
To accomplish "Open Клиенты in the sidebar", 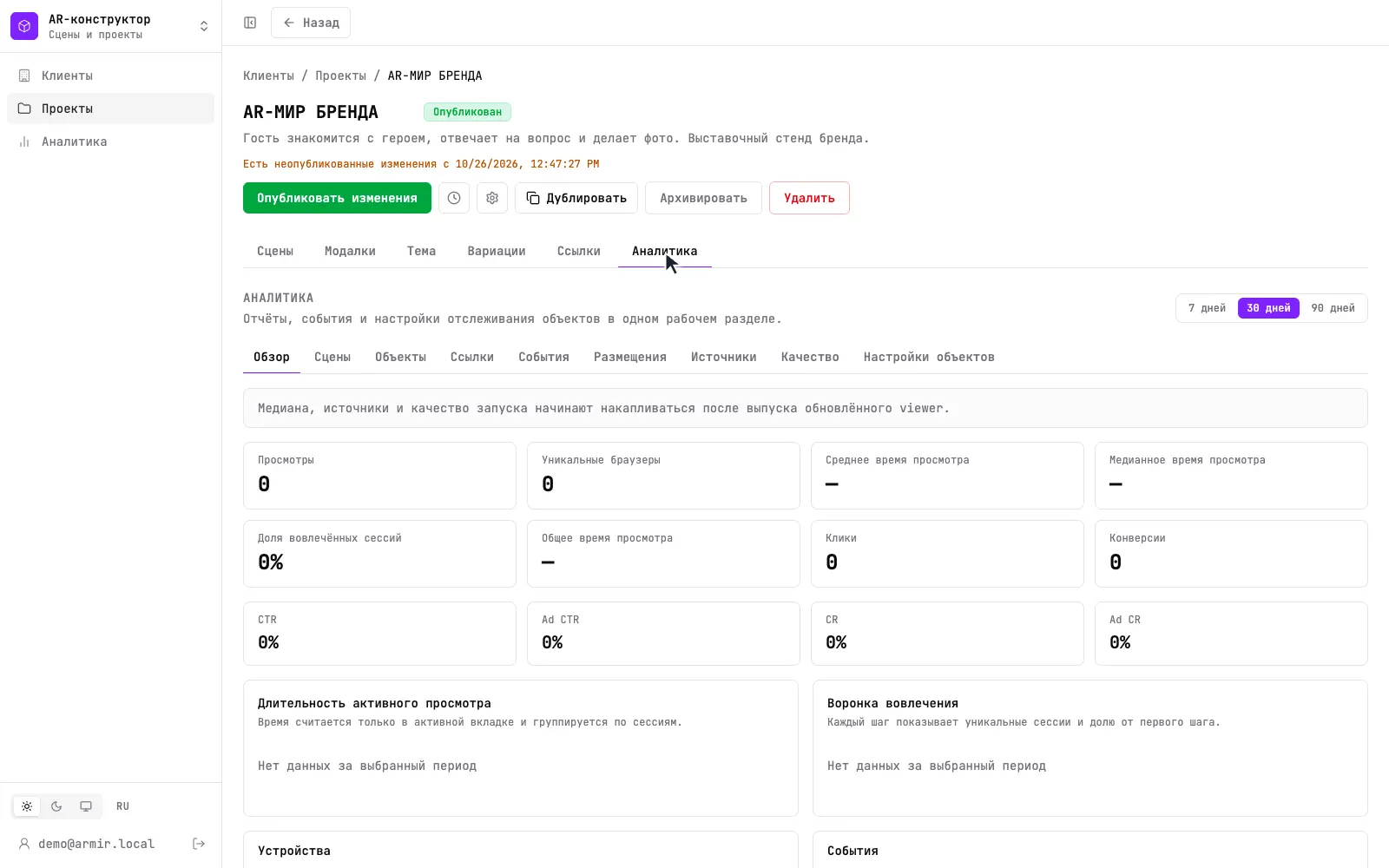I will (x=110, y=76).
